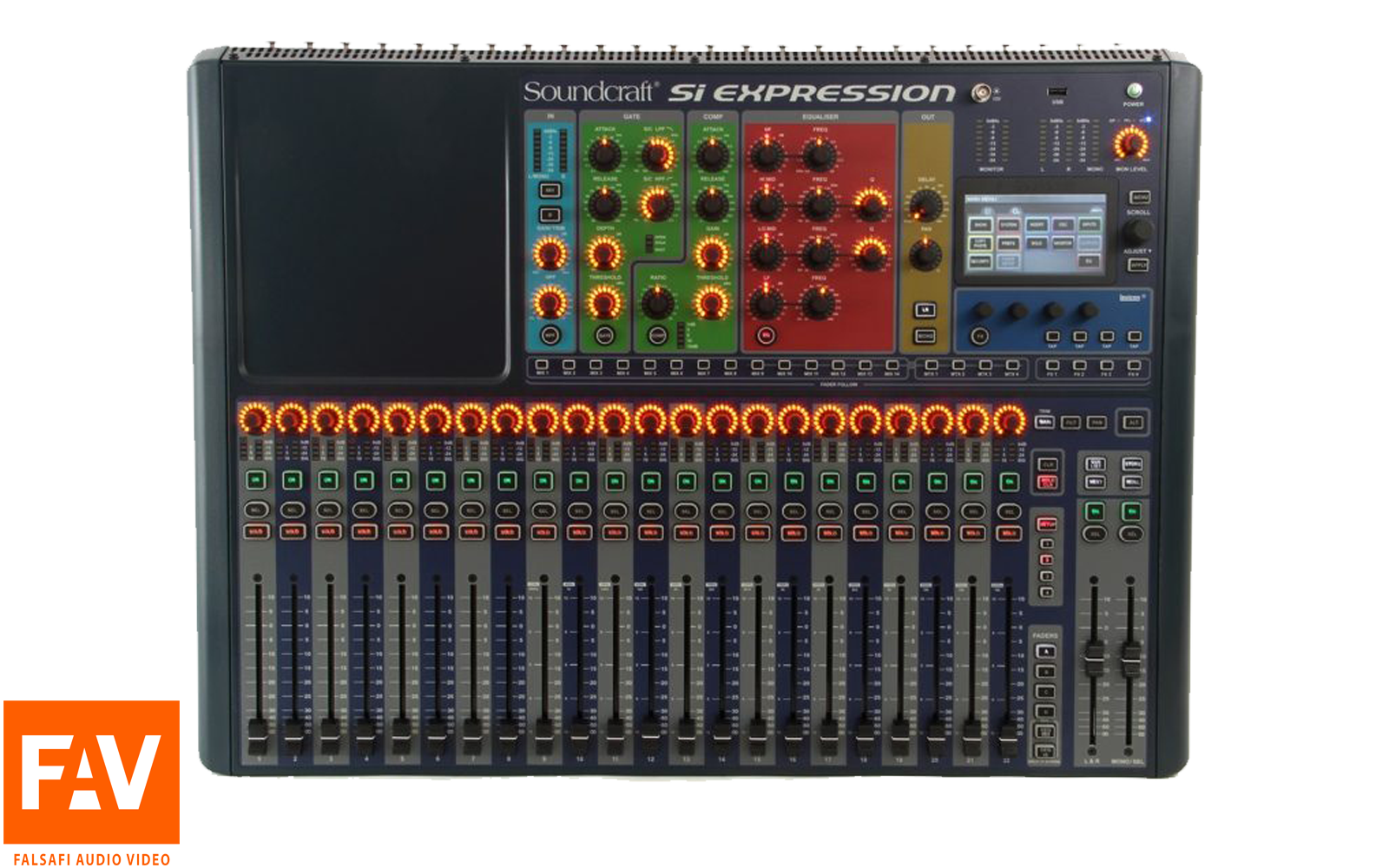1389x868 pixels.
Task: Toggle the SOLO button on channel 16
Action: (x=793, y=531)
